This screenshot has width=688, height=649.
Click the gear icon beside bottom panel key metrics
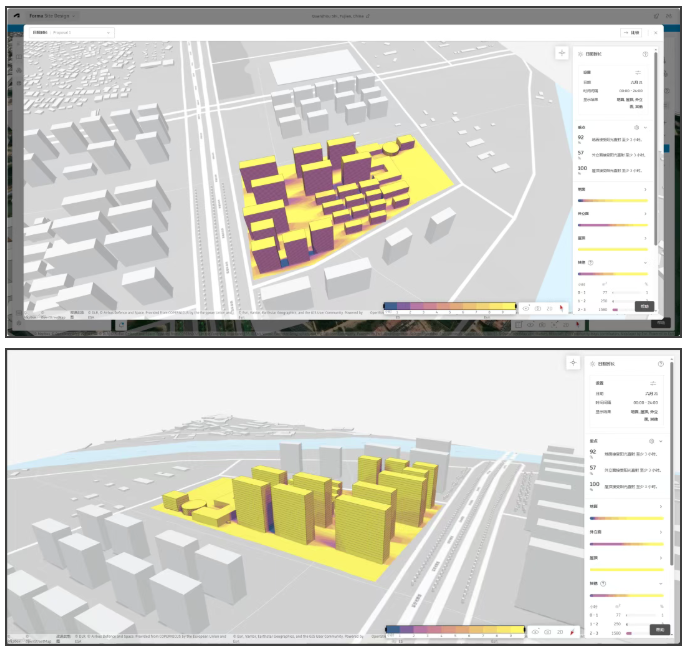(652, 441)
